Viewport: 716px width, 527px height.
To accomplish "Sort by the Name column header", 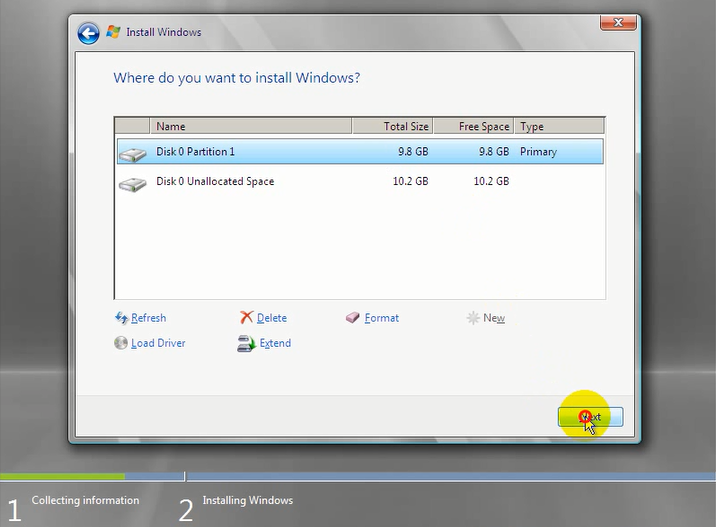I will point(251,126).
